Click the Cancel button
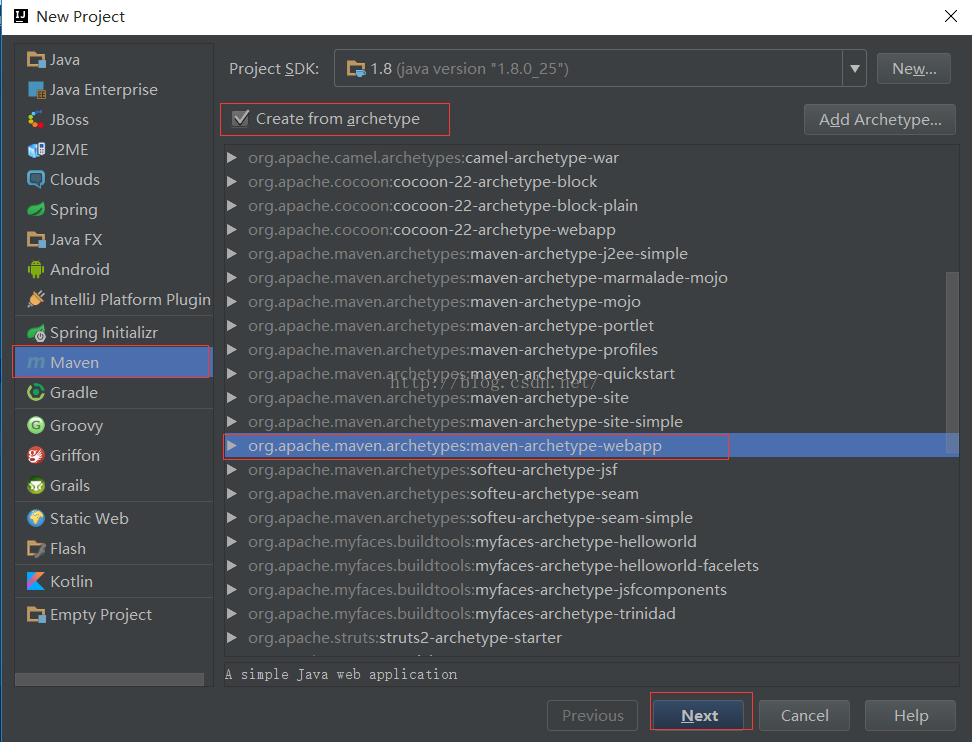This screenshot has width=972, height=742. pyautogui.click(x=804, y=715)
